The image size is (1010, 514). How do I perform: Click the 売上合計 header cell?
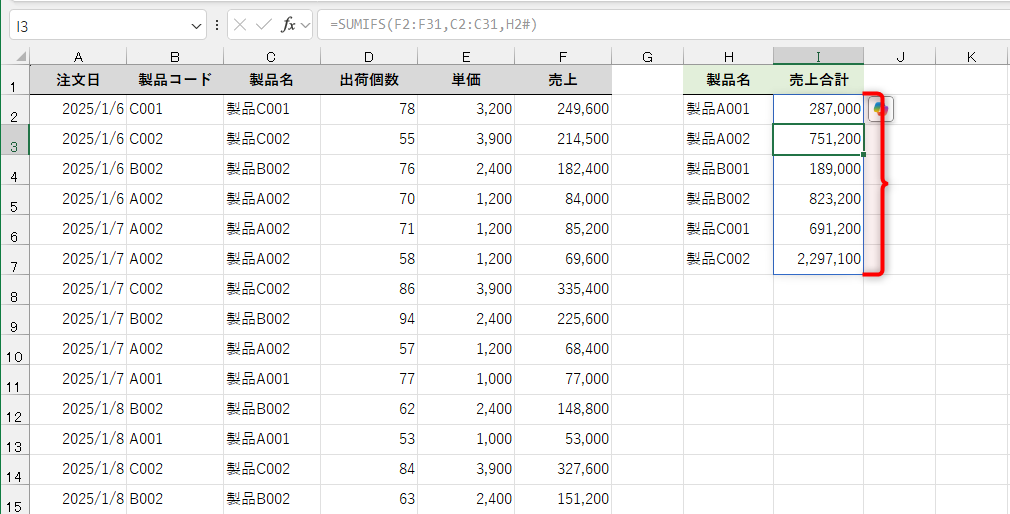coord(819,81)
